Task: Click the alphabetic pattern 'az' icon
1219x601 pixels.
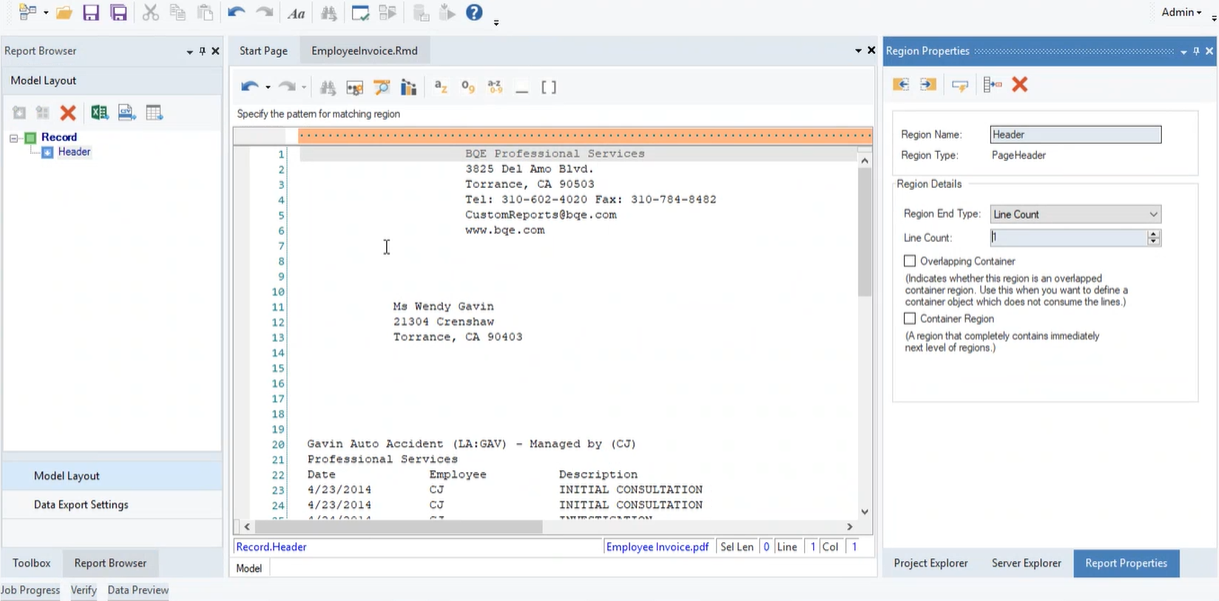Action: (x=441, y=87)
